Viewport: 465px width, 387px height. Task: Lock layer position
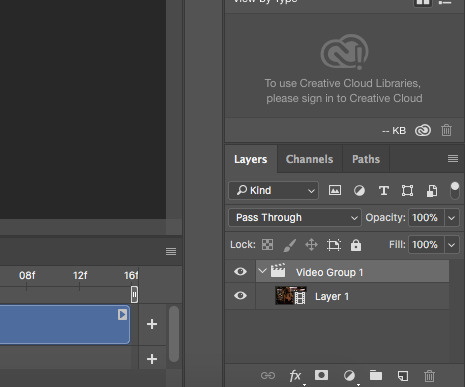click(311, 245)
